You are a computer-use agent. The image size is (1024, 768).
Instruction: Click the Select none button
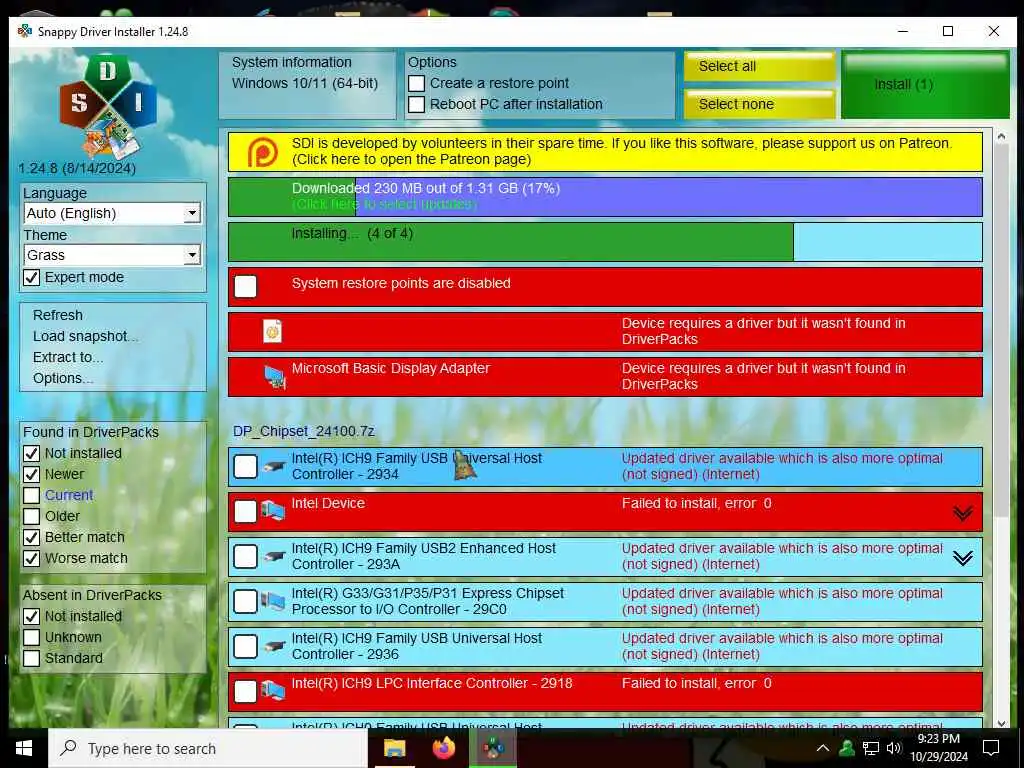pyautogui.click(x=760, y=104)
